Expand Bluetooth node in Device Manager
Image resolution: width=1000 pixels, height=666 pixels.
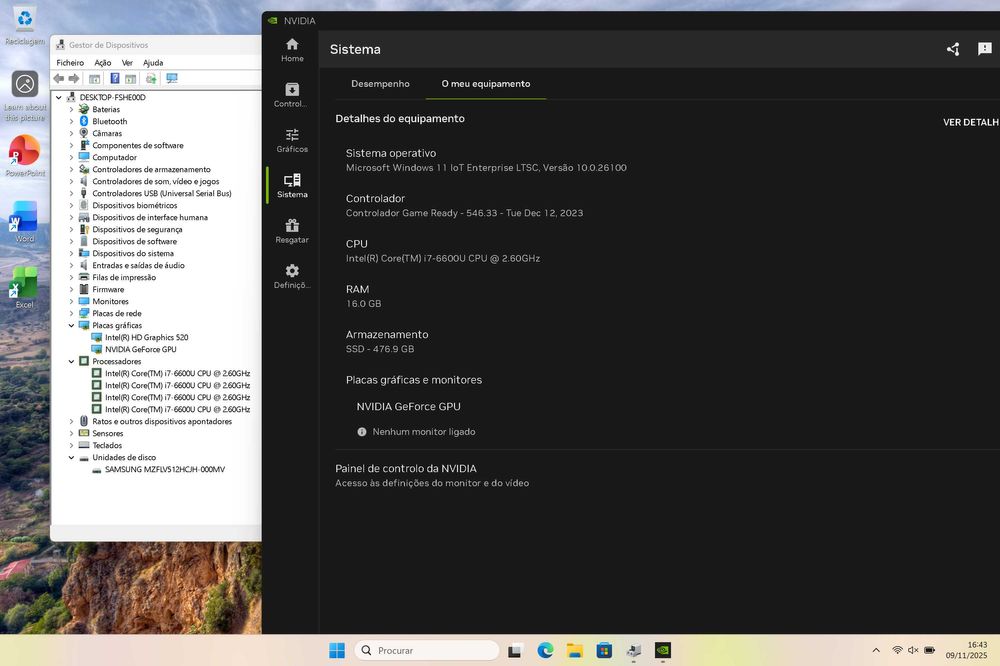[71, 122]
